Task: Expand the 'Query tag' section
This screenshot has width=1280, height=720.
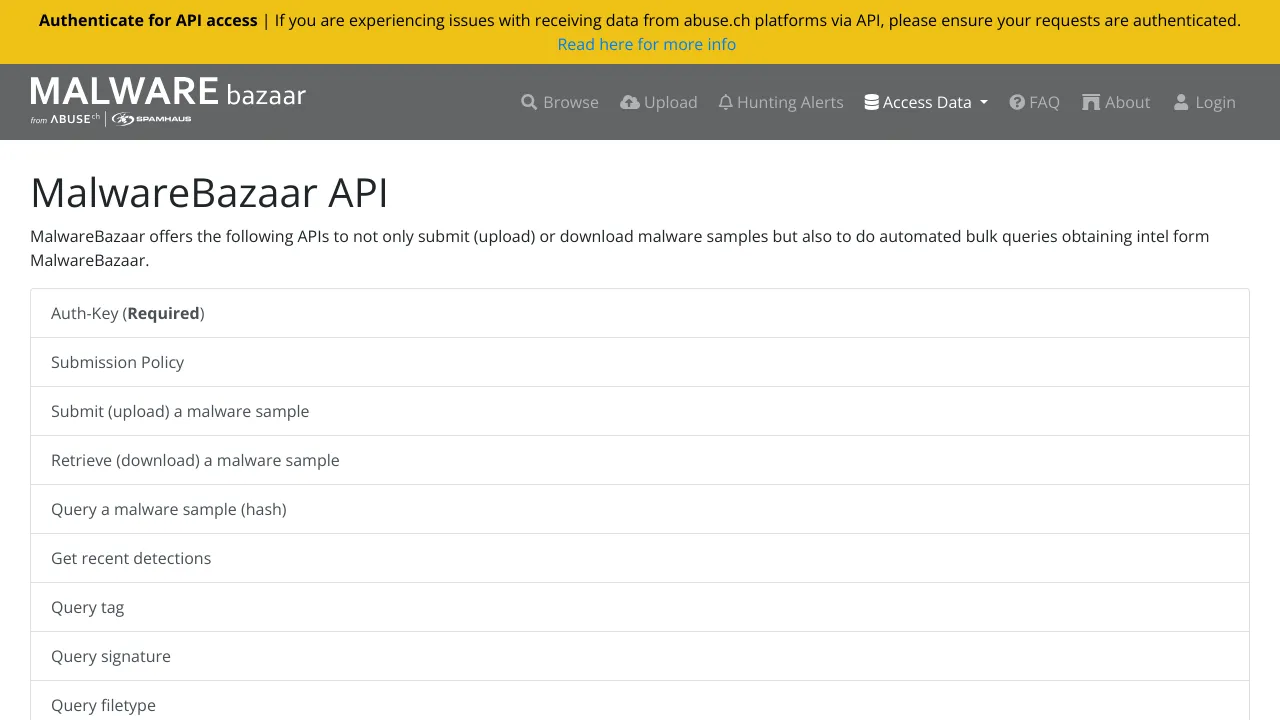Action: coord(640,607)
